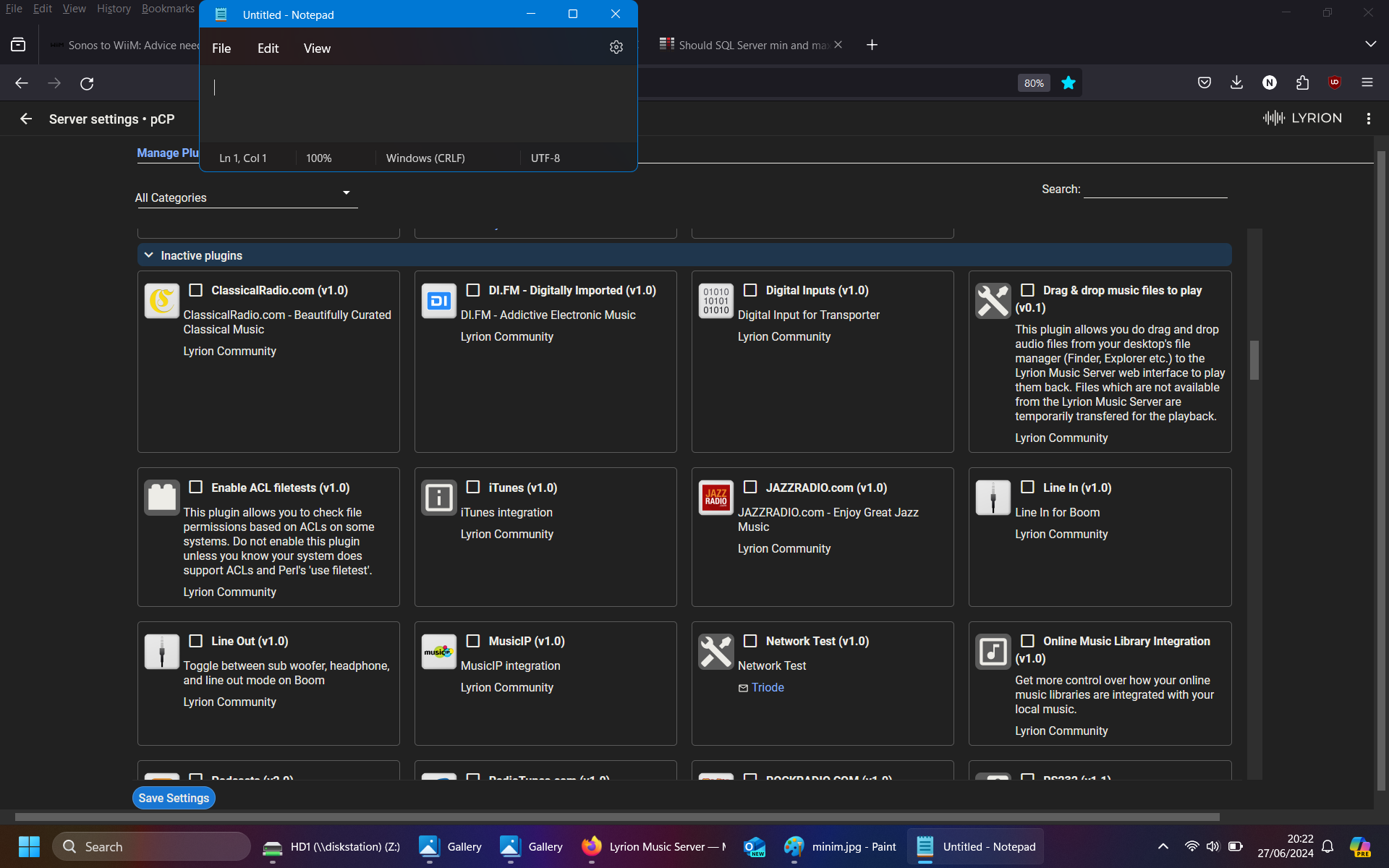This screenshot has height=868, width=1389.
Task: Go back with Server settings arrow
Action: pos(26,119)
